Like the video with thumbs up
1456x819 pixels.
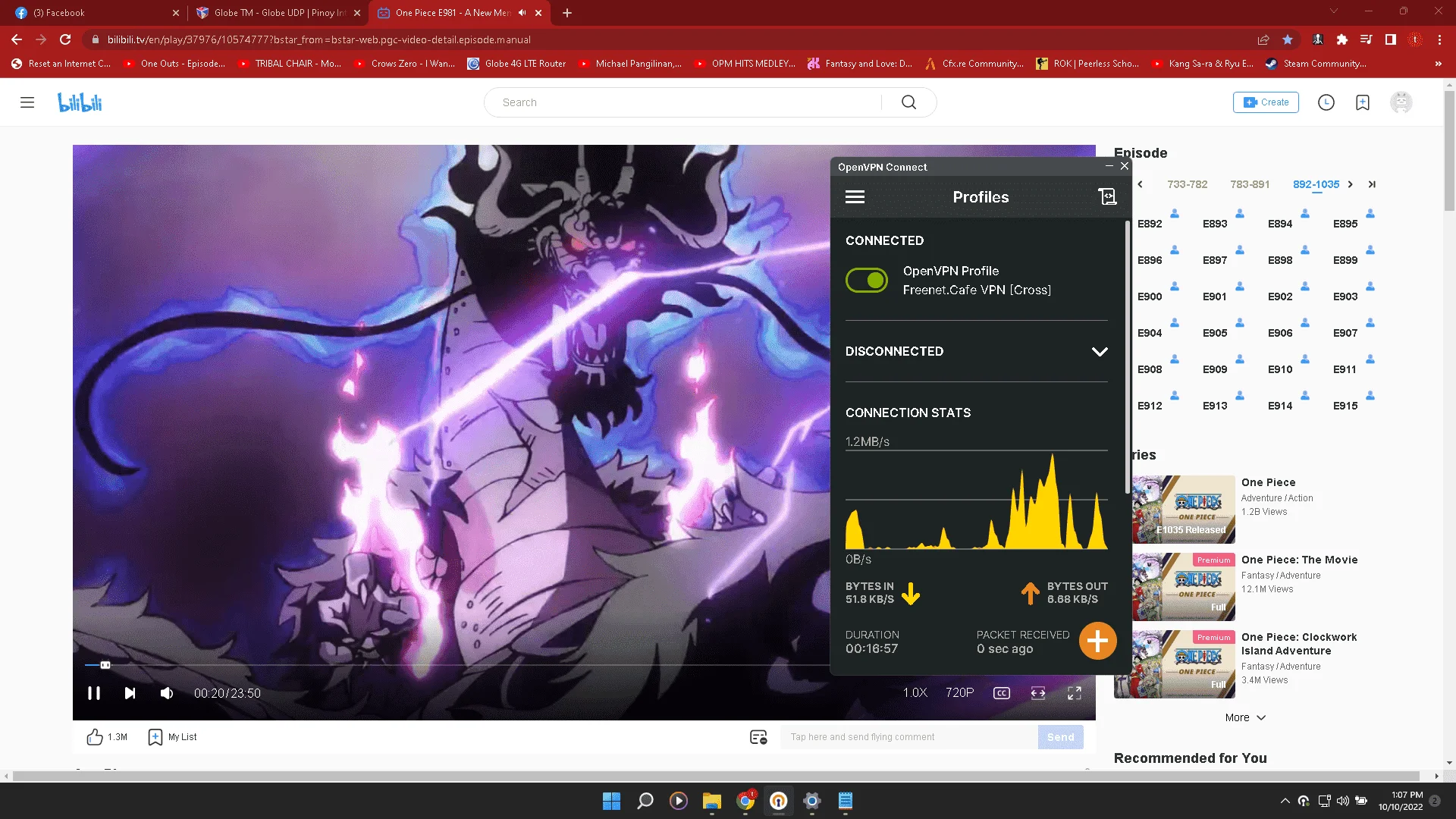point(95,736)
